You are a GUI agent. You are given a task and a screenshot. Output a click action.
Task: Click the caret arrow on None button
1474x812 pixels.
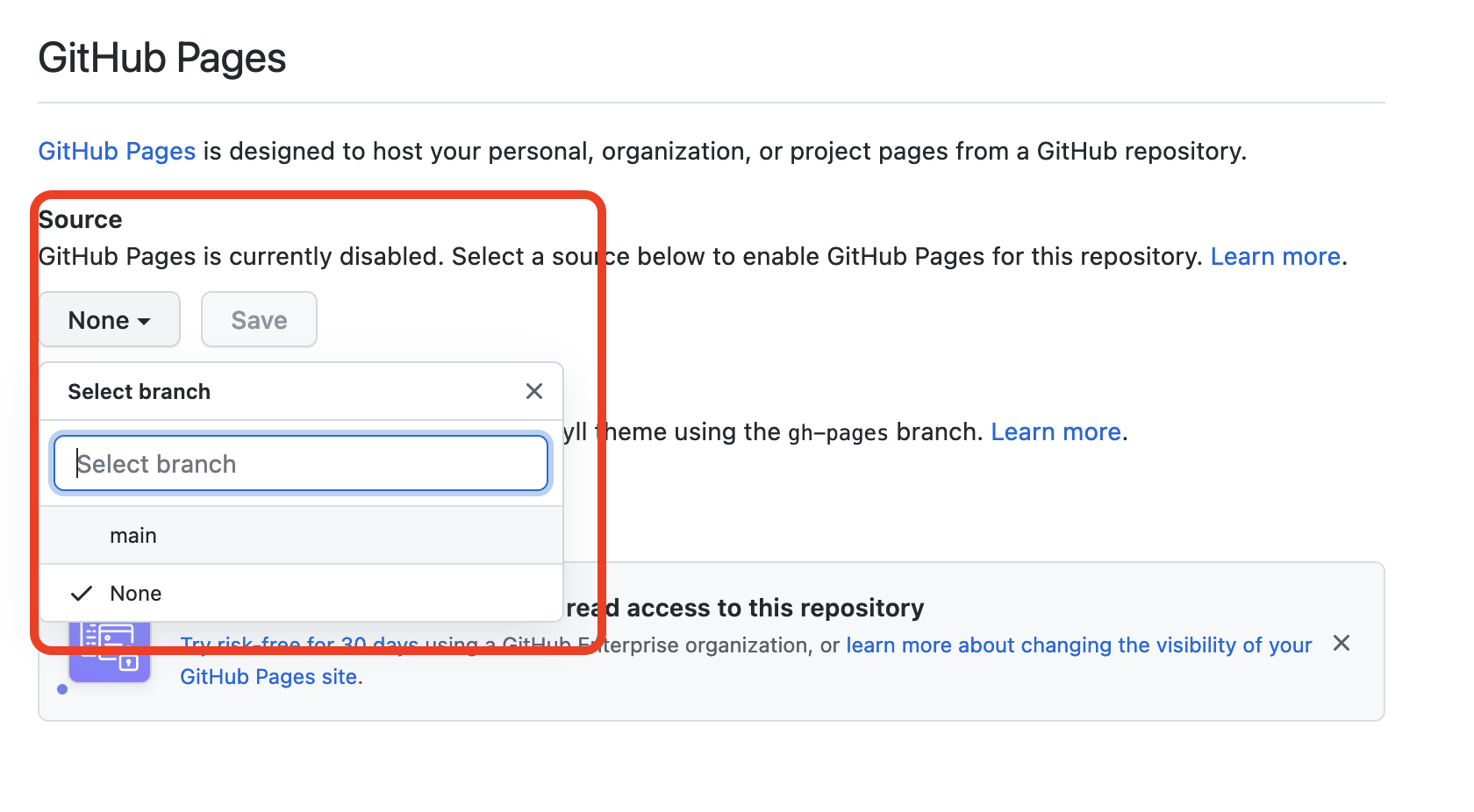(x=144, y=322)
